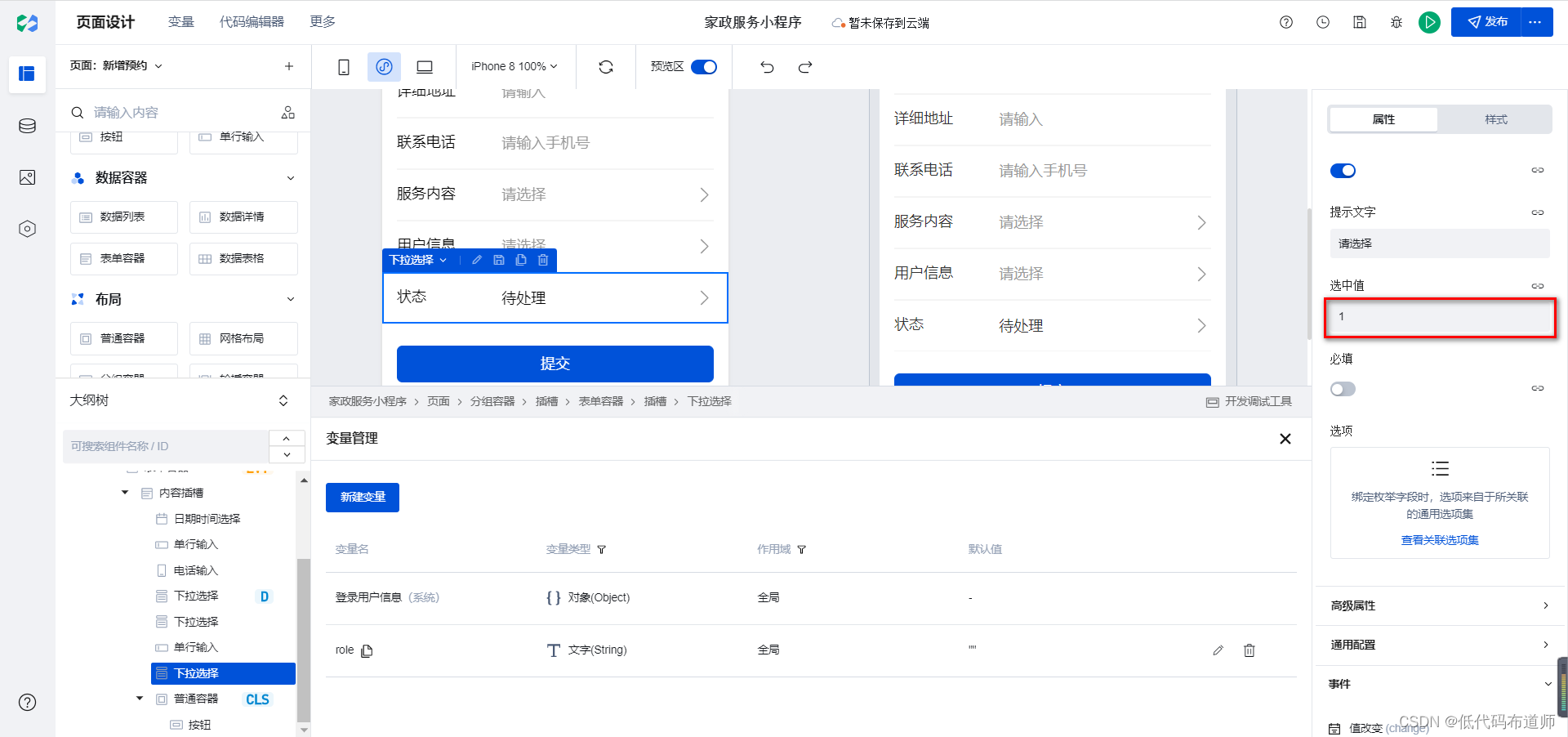The height and width of the screenshot is (737, 1568).
Task: Switch to the 样式 tab
Action: (x=1496, y=119)
